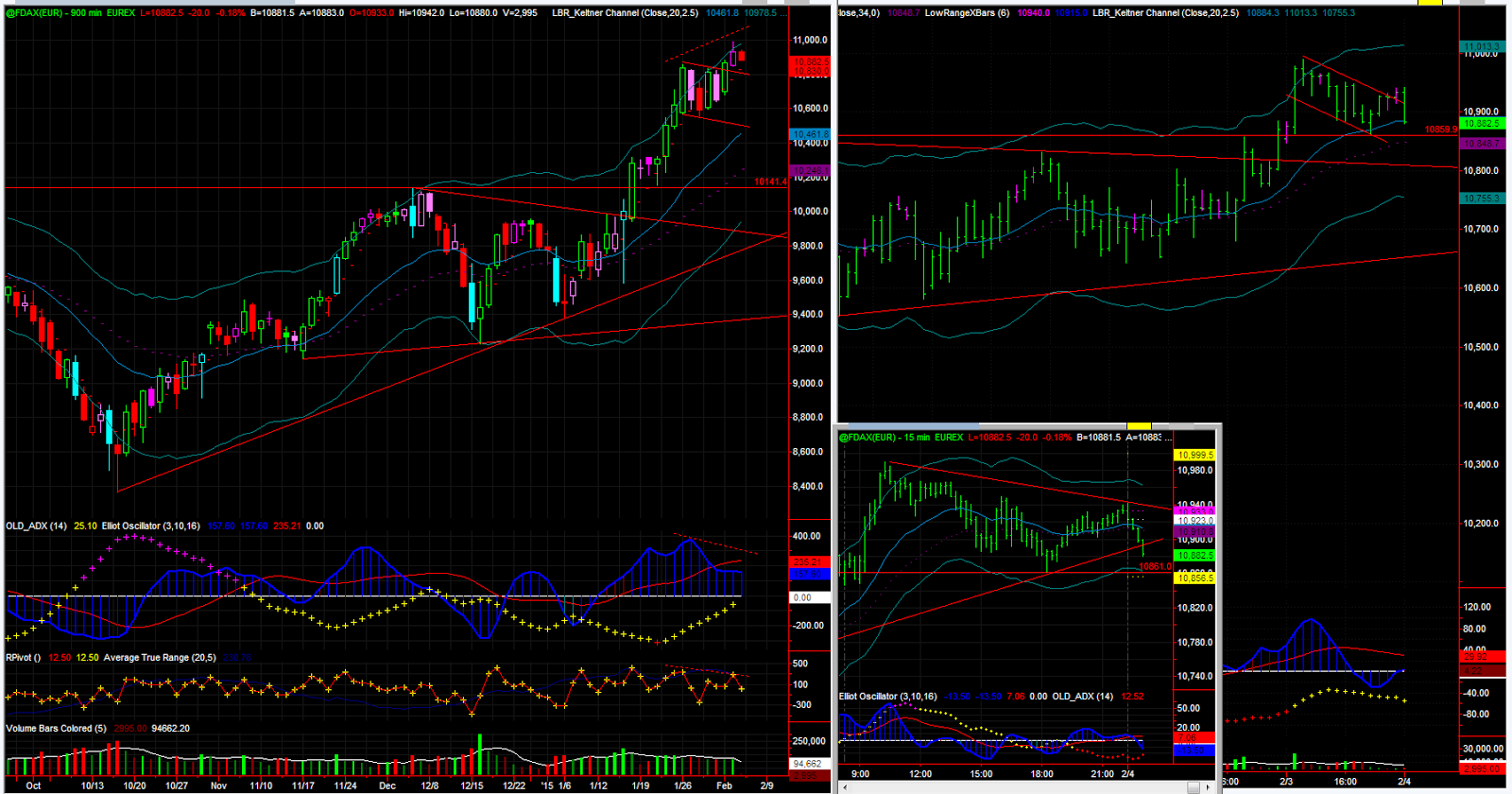Click the 10,755.3 Keltner lower band badge
The height and width of the screenshot is (794, 1512).
[1482, 198]
